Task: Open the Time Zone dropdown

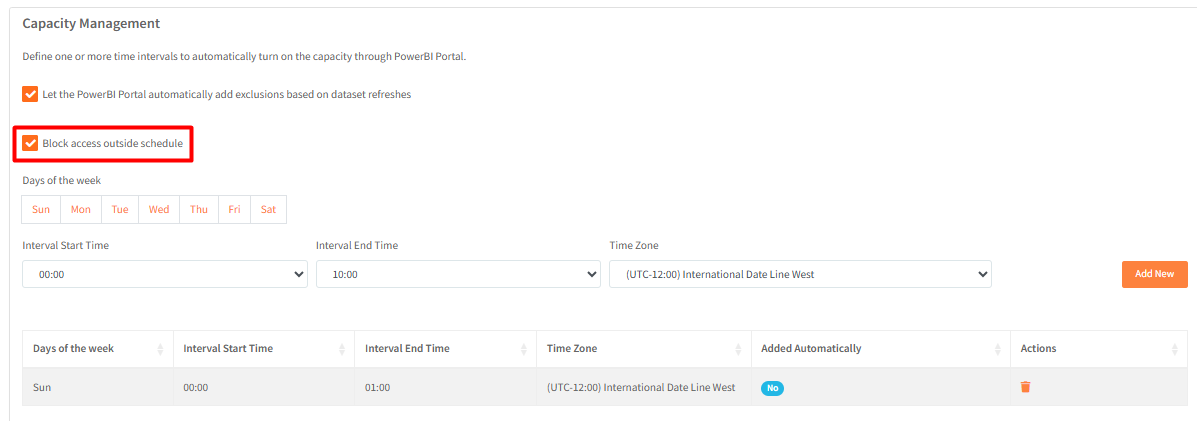Action: point(800,274)
